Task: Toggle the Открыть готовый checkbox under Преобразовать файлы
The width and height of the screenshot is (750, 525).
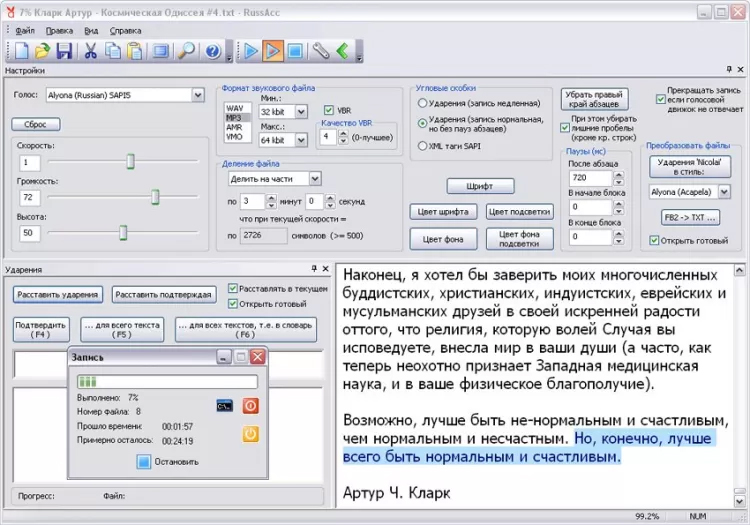Action: [655, 240]
